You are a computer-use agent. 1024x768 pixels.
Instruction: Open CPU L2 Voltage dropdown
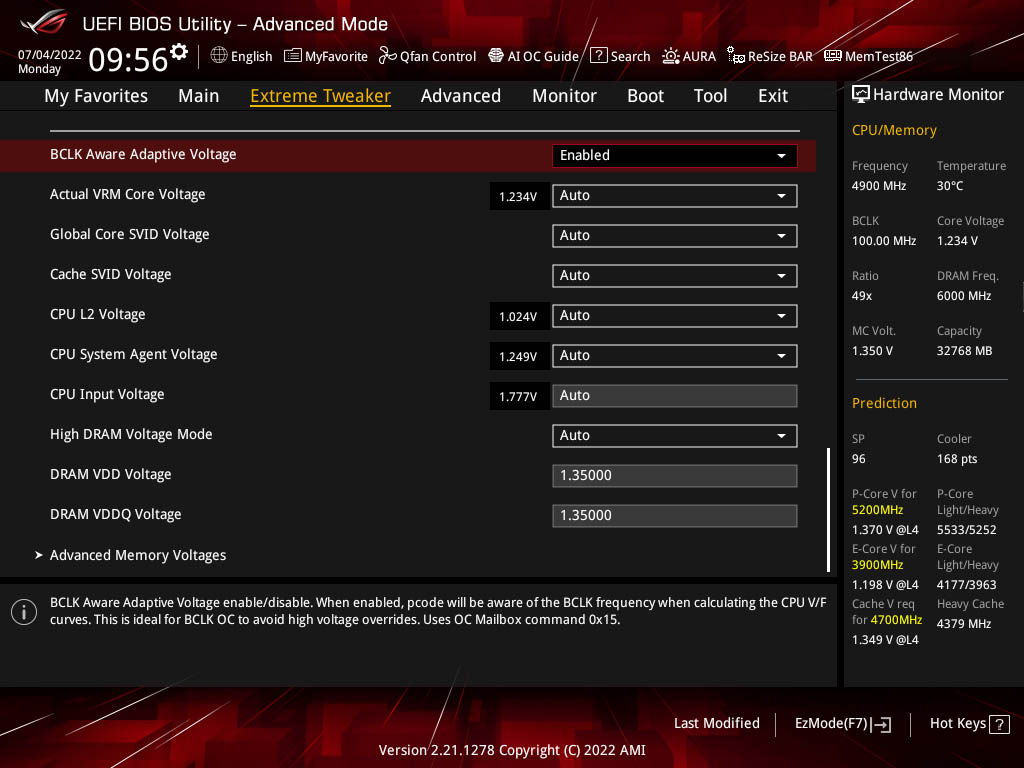click(x=675, y=316)
